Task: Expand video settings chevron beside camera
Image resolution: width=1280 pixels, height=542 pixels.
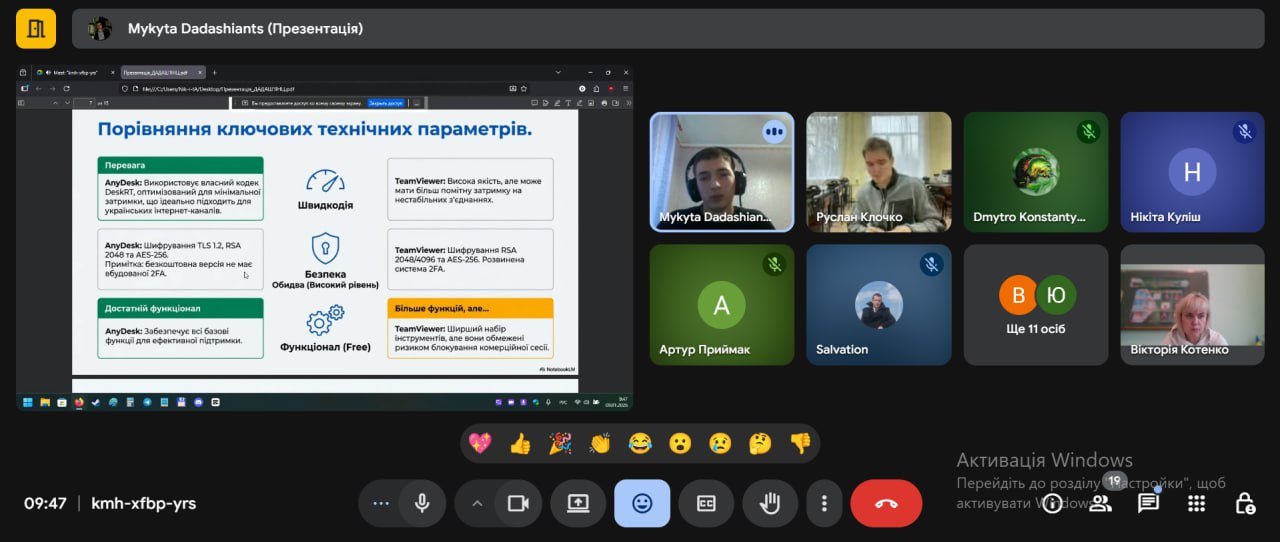Action: (477, 503)
